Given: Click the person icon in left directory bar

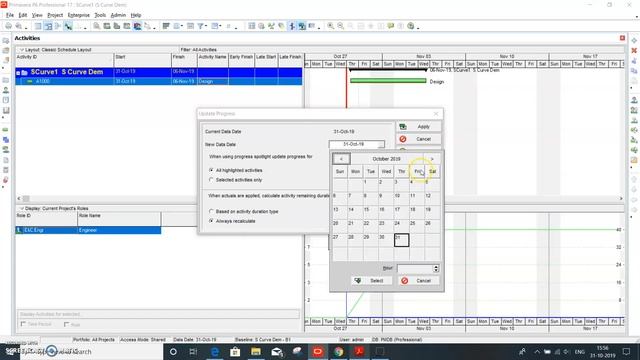Looking at the screenshot, I should coord(6,90).
